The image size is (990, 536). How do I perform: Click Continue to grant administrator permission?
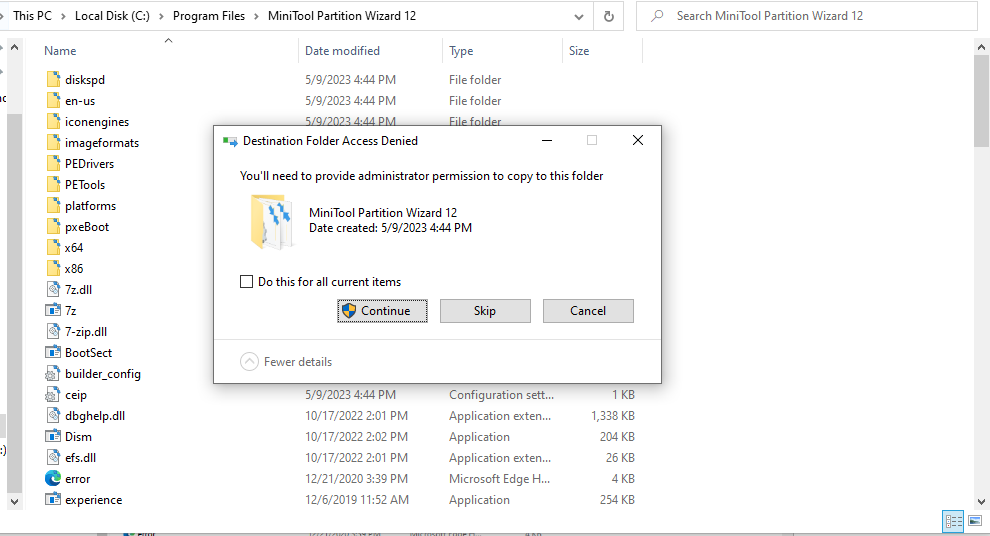click(x=382, y=311)
